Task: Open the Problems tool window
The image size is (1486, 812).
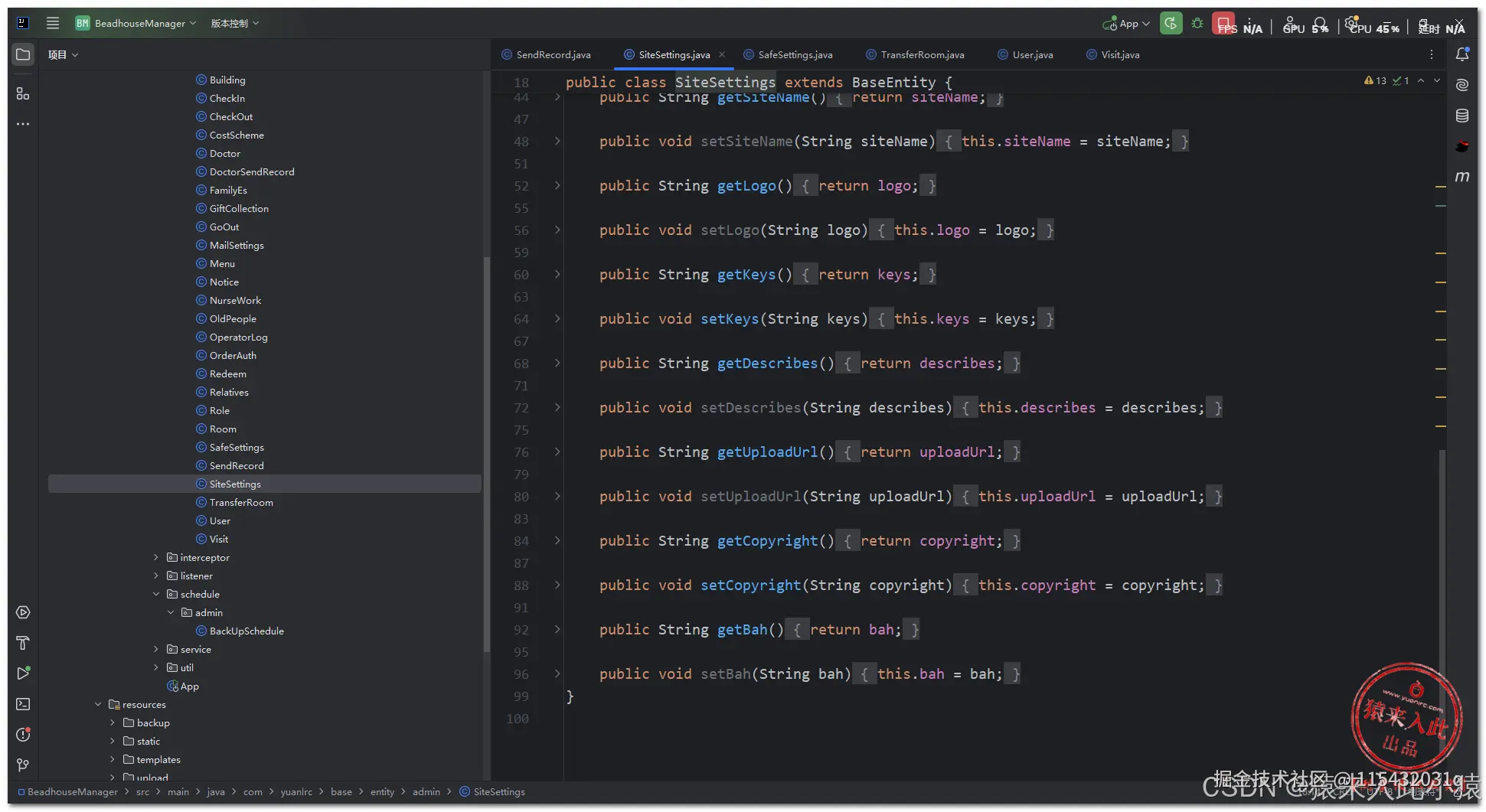Action: click(23, 735)
